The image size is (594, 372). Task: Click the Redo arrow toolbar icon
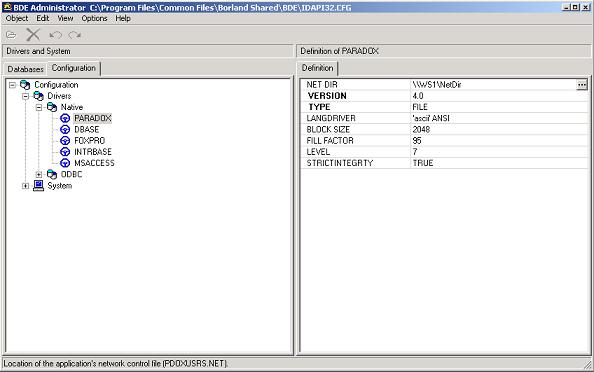tap(75, 35)
